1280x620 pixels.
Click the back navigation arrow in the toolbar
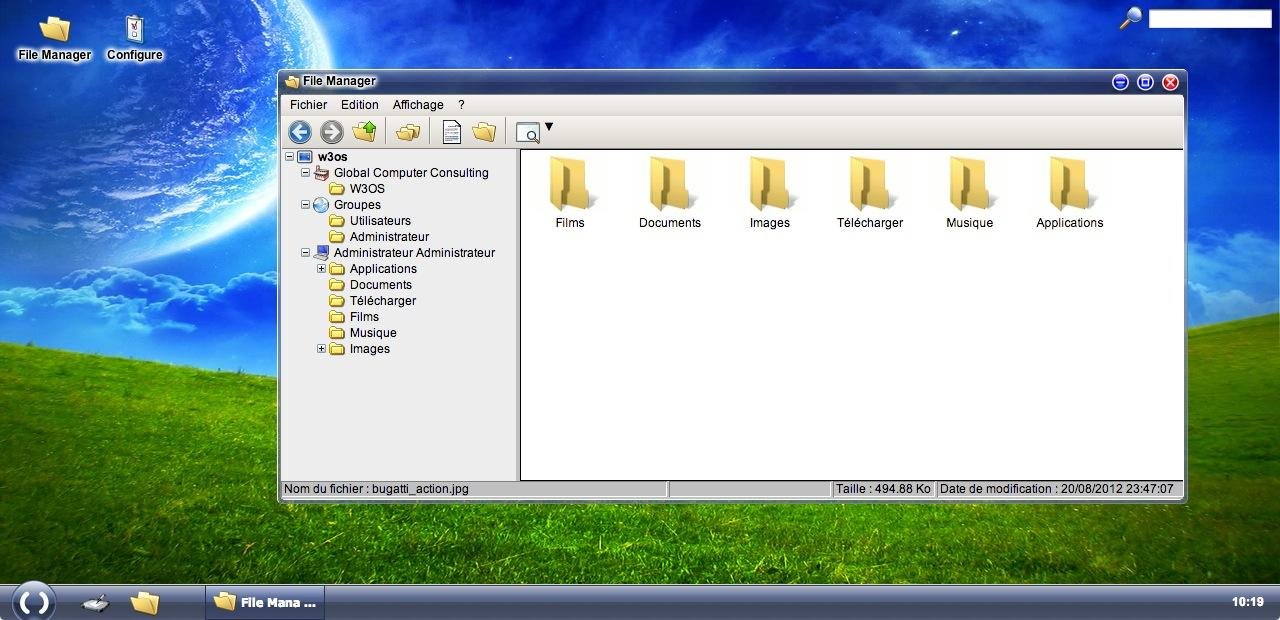pyautogui.click(x=299, y=131)
